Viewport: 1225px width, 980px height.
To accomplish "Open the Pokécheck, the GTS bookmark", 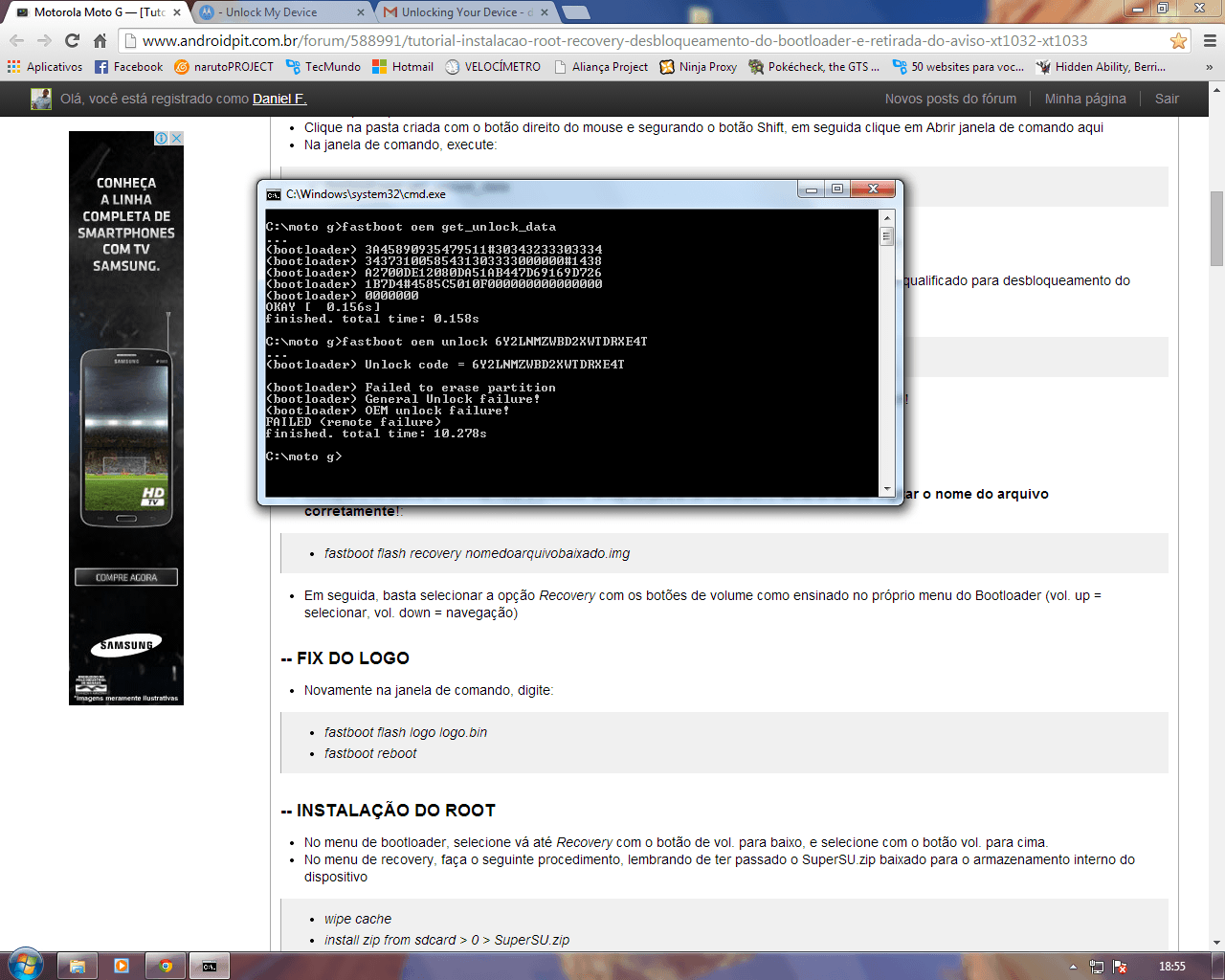I will [x=814, y=67].
